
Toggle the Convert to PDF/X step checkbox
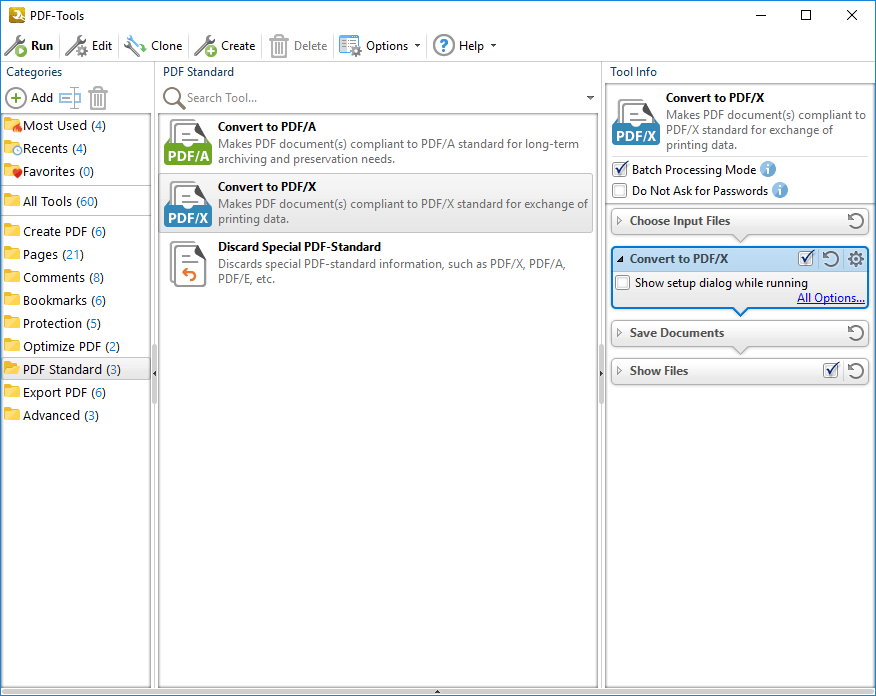[x=806, y=258]
